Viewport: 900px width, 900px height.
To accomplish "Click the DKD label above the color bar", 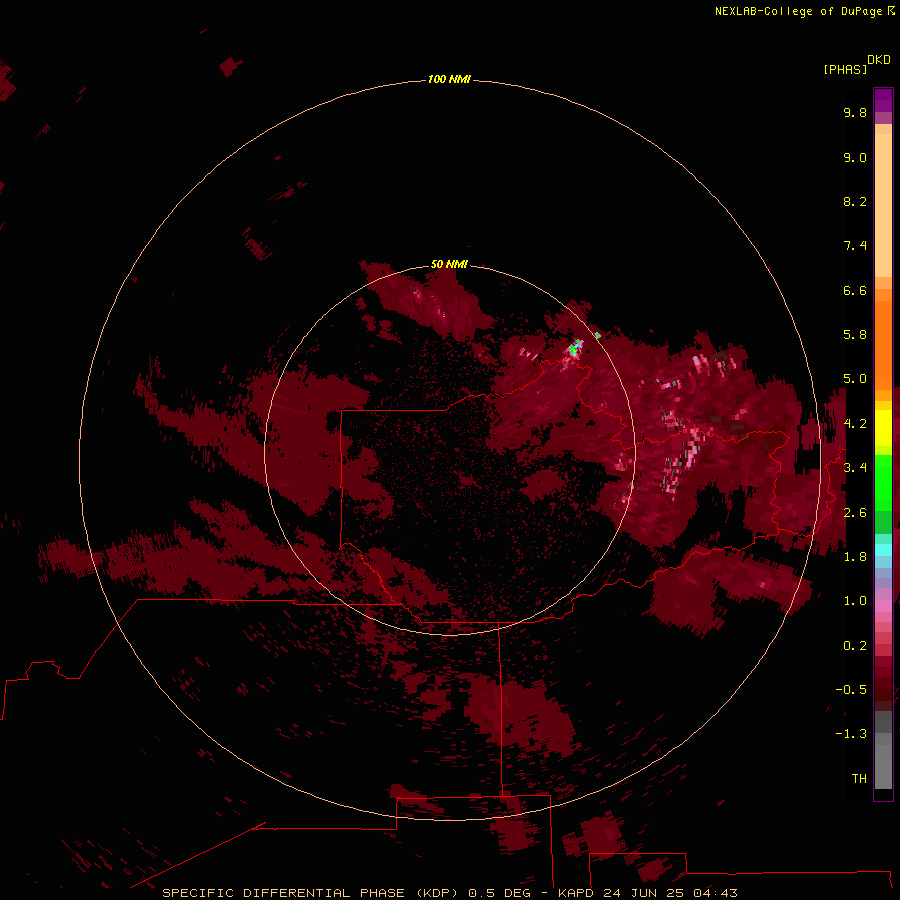I will (x=879, y=60).
